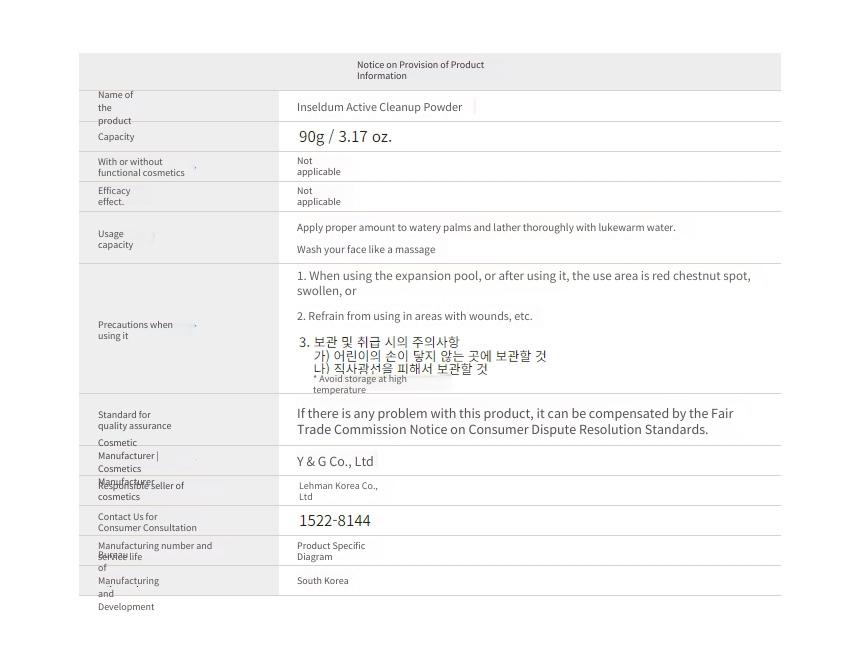This screenshot has width=860, height=659.
Task: Click the Korean line starting with "나) 직사광선을"
Action: click(400, 368)
